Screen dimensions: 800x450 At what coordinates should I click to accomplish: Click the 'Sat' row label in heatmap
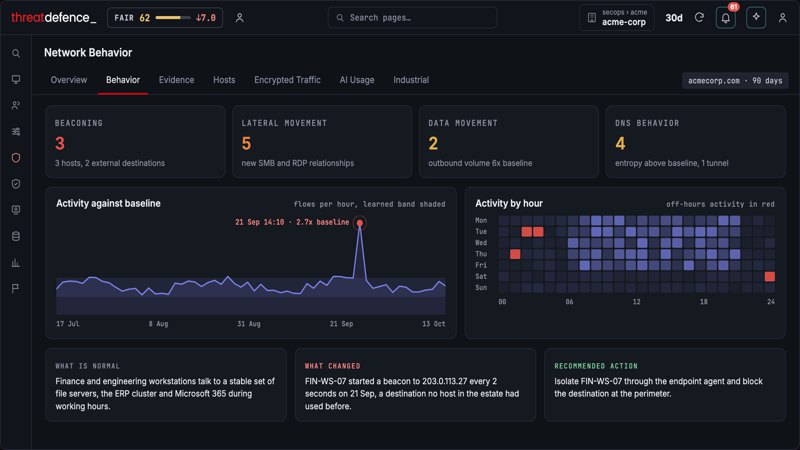coord(481,277)
